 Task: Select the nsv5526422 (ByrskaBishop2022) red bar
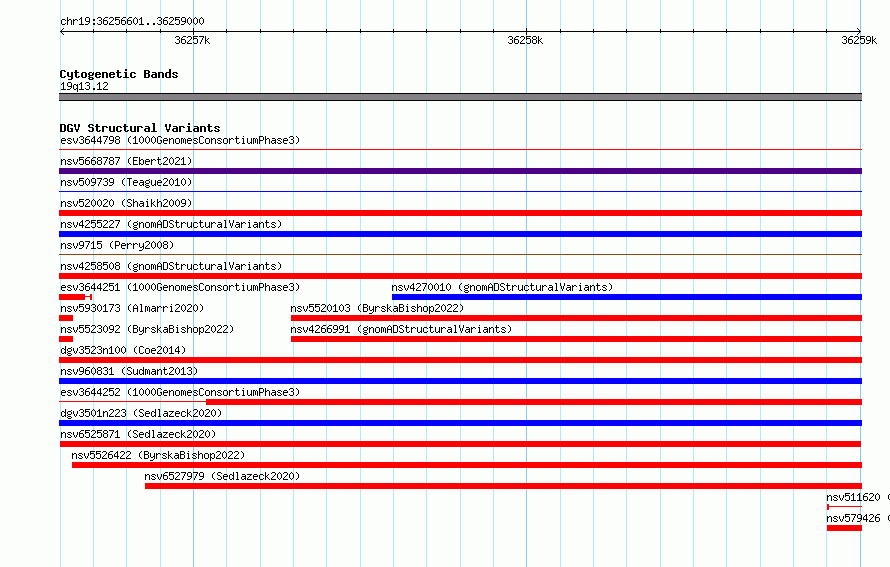tap(467, 465)
